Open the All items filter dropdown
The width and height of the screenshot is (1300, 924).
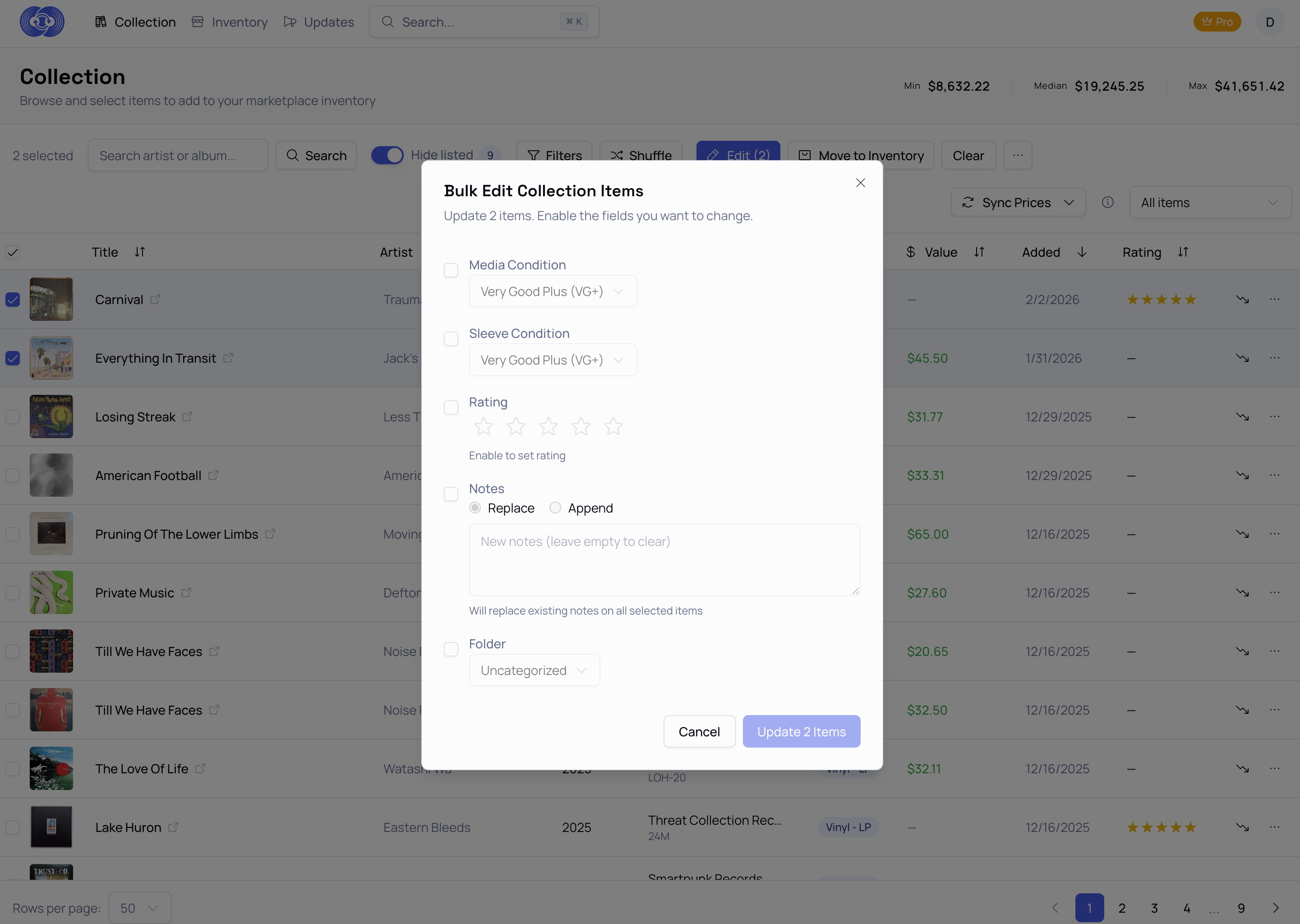click(x=1210, y=203)
